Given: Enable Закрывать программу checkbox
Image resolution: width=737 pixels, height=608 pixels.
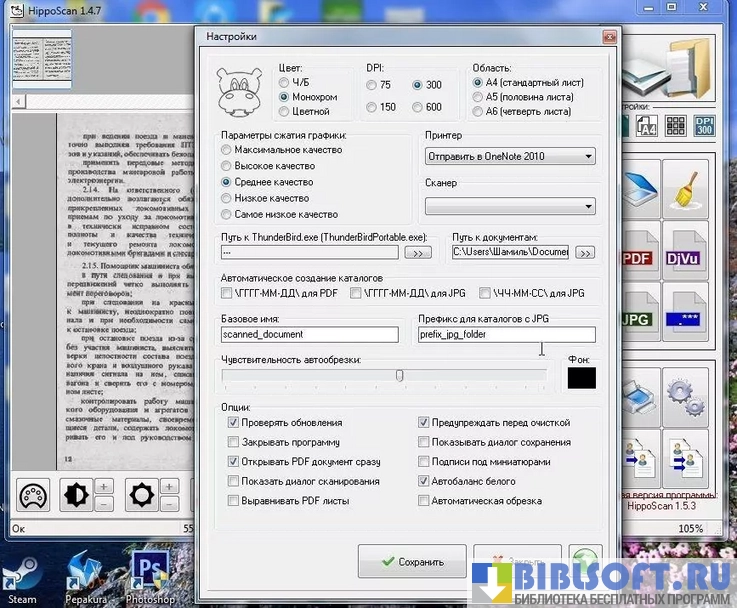Looking at the screenshot, I should pos(233,442).
